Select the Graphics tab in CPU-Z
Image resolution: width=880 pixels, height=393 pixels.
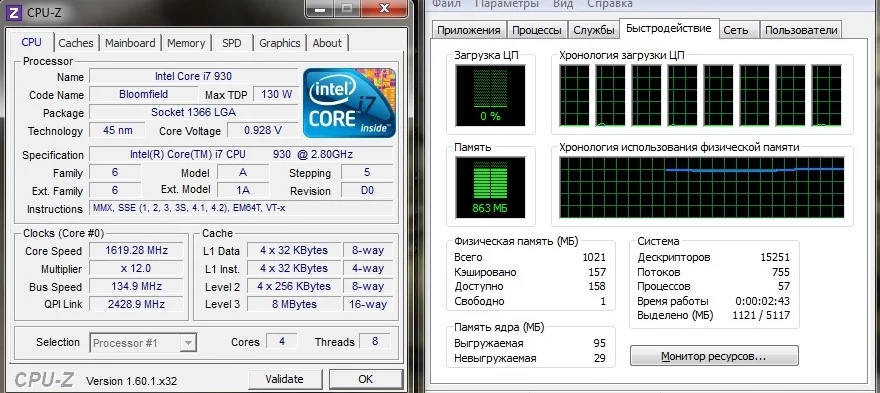(279, 43)
